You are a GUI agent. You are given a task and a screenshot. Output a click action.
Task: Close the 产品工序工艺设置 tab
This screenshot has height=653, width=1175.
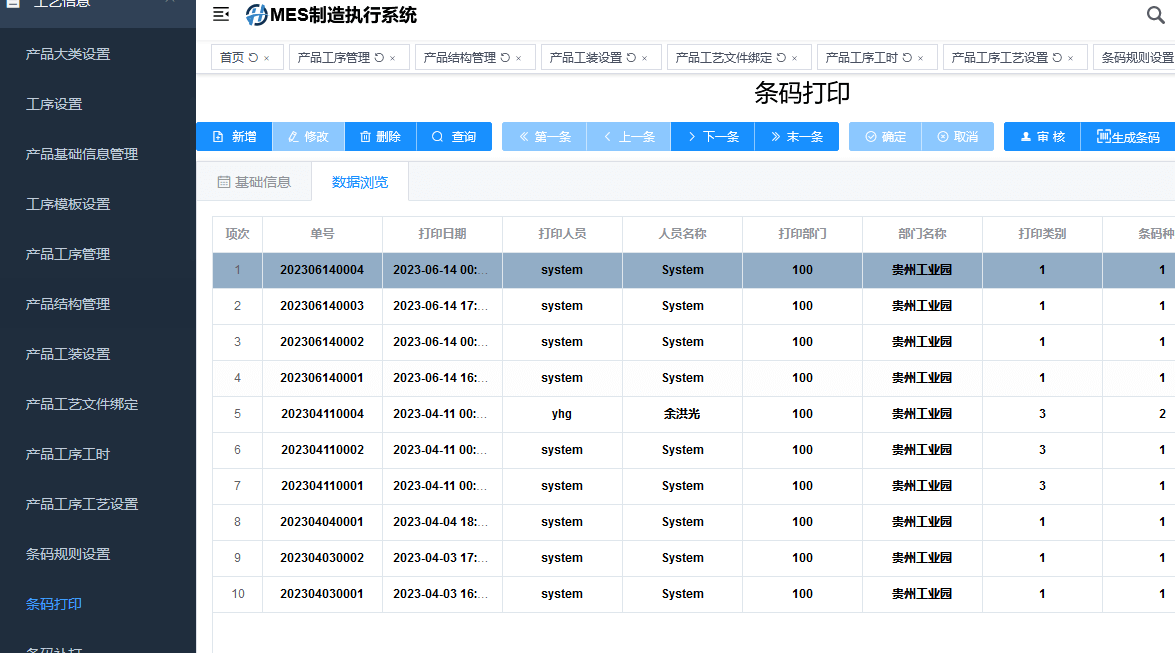pos(1071,58)
